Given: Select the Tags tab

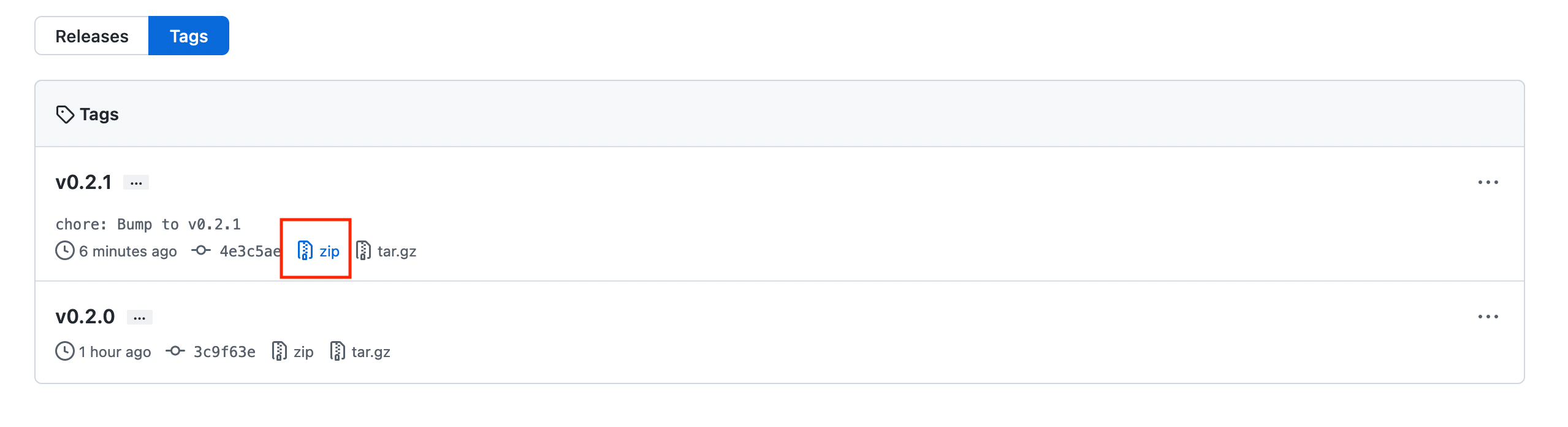Looking at the screenshot, I should (x=189, y=36).
